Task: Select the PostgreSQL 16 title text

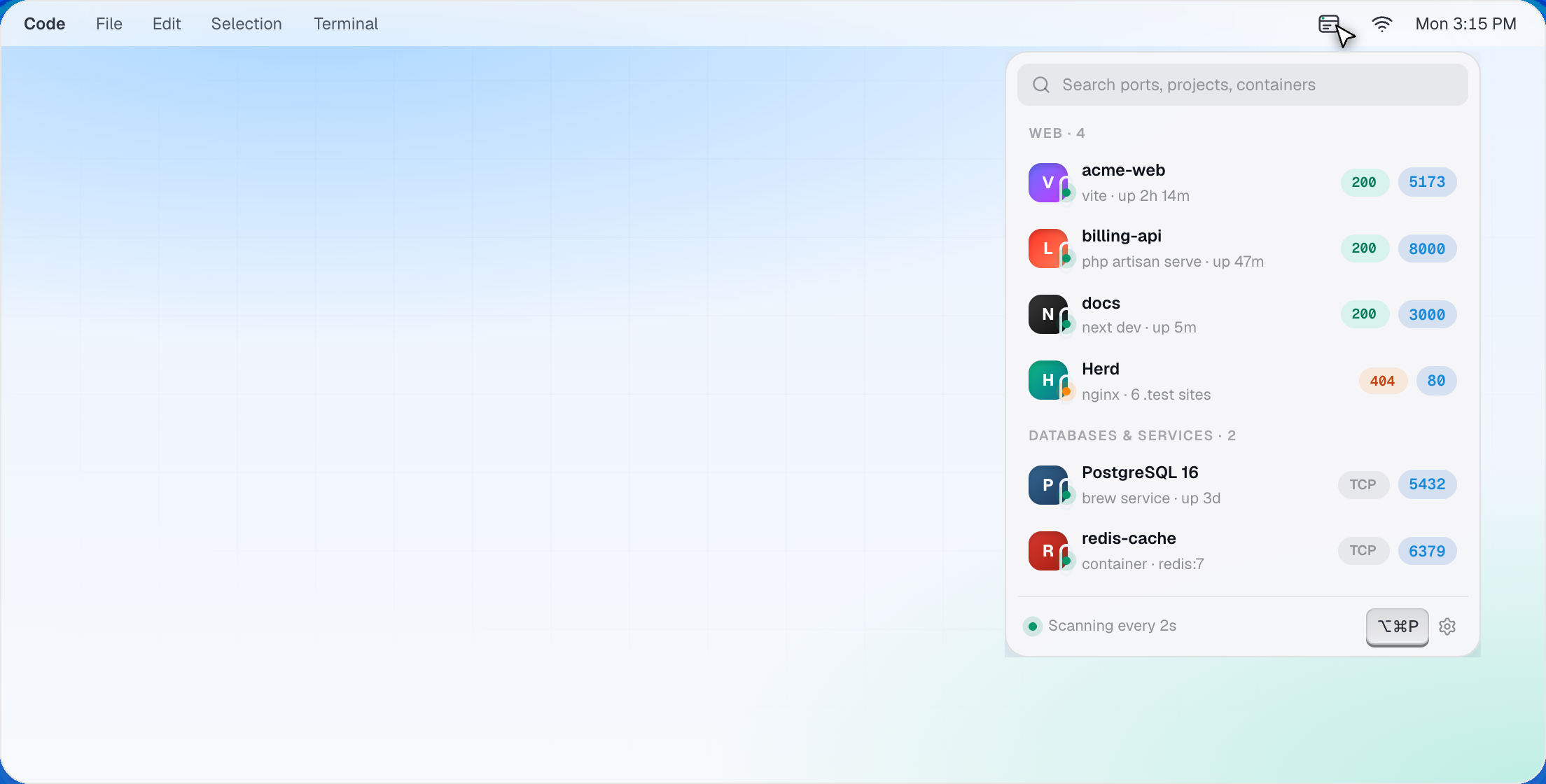Action: pyautogui.click(x=1140, y=472)
